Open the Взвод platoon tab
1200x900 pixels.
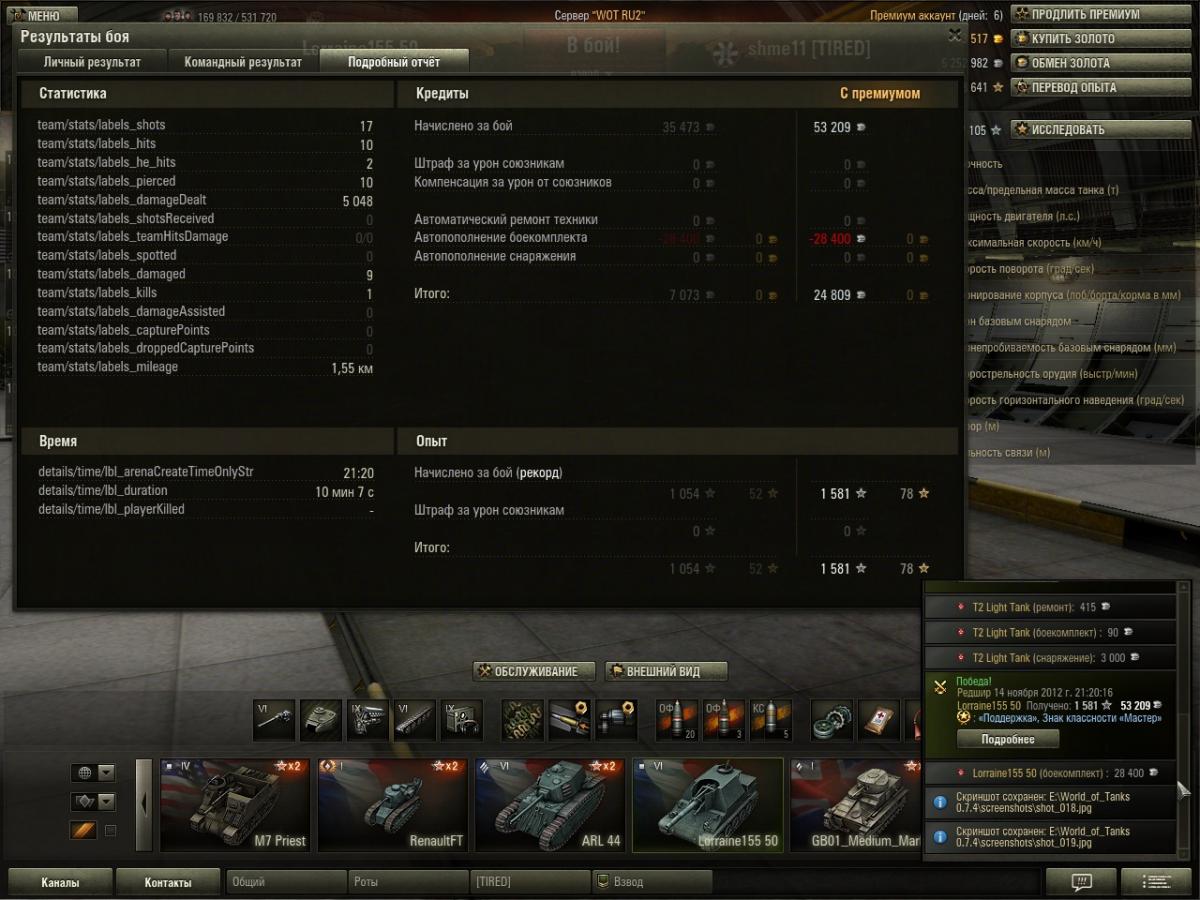tap(651, 882)
